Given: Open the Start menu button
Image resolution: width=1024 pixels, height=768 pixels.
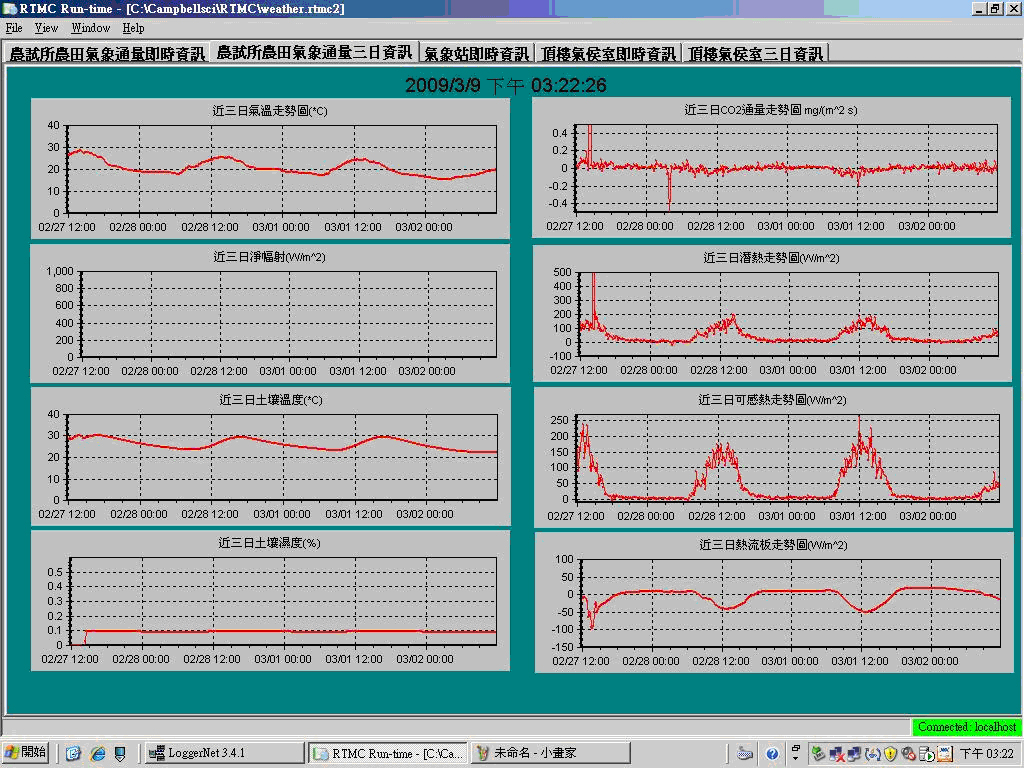Looking at the screenshot, I should tap(26, 752).
